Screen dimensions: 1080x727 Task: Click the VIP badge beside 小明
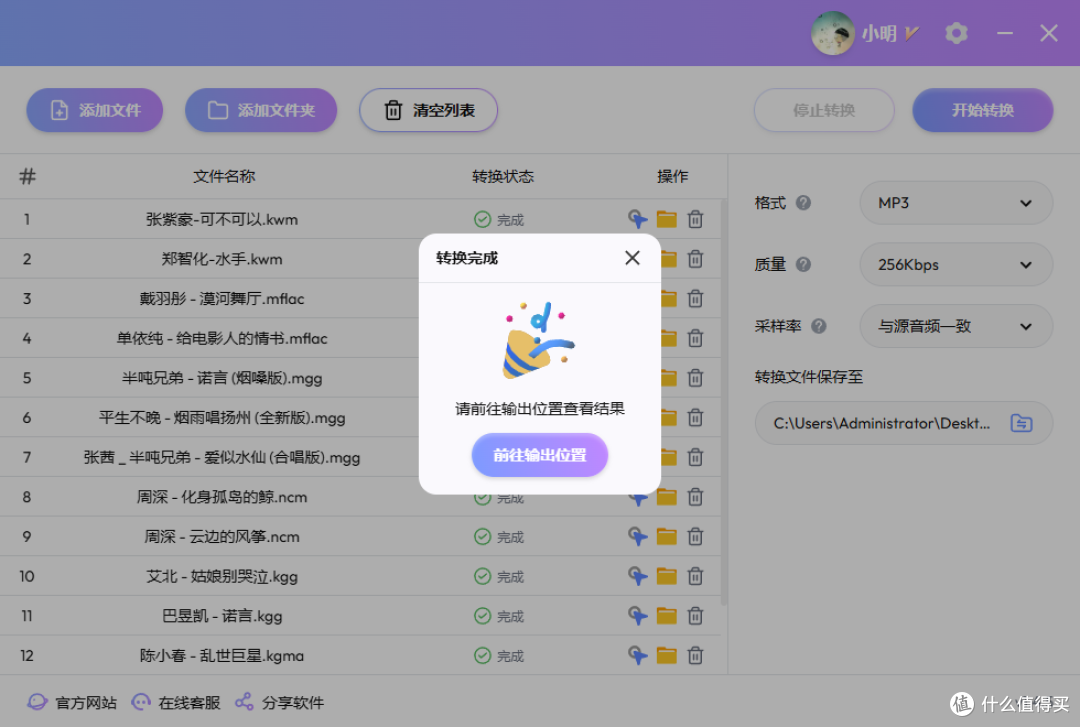[911, 33]
